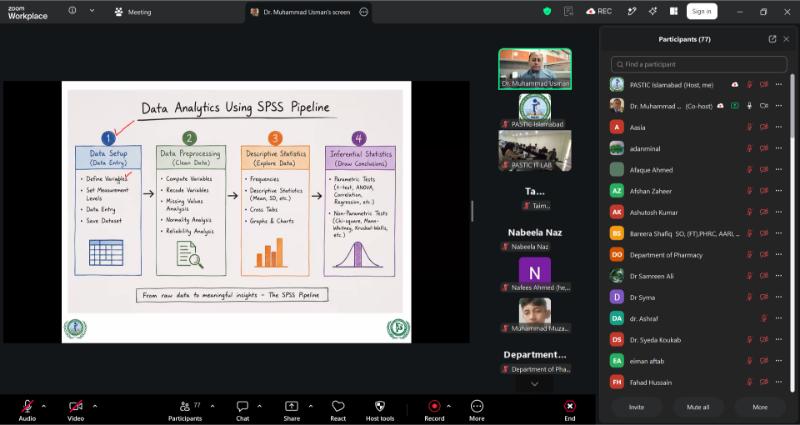This screenshot has height=425, width=800.
Task: Open screen share options ellipsis in the tab
Action: tap(363, 12)
